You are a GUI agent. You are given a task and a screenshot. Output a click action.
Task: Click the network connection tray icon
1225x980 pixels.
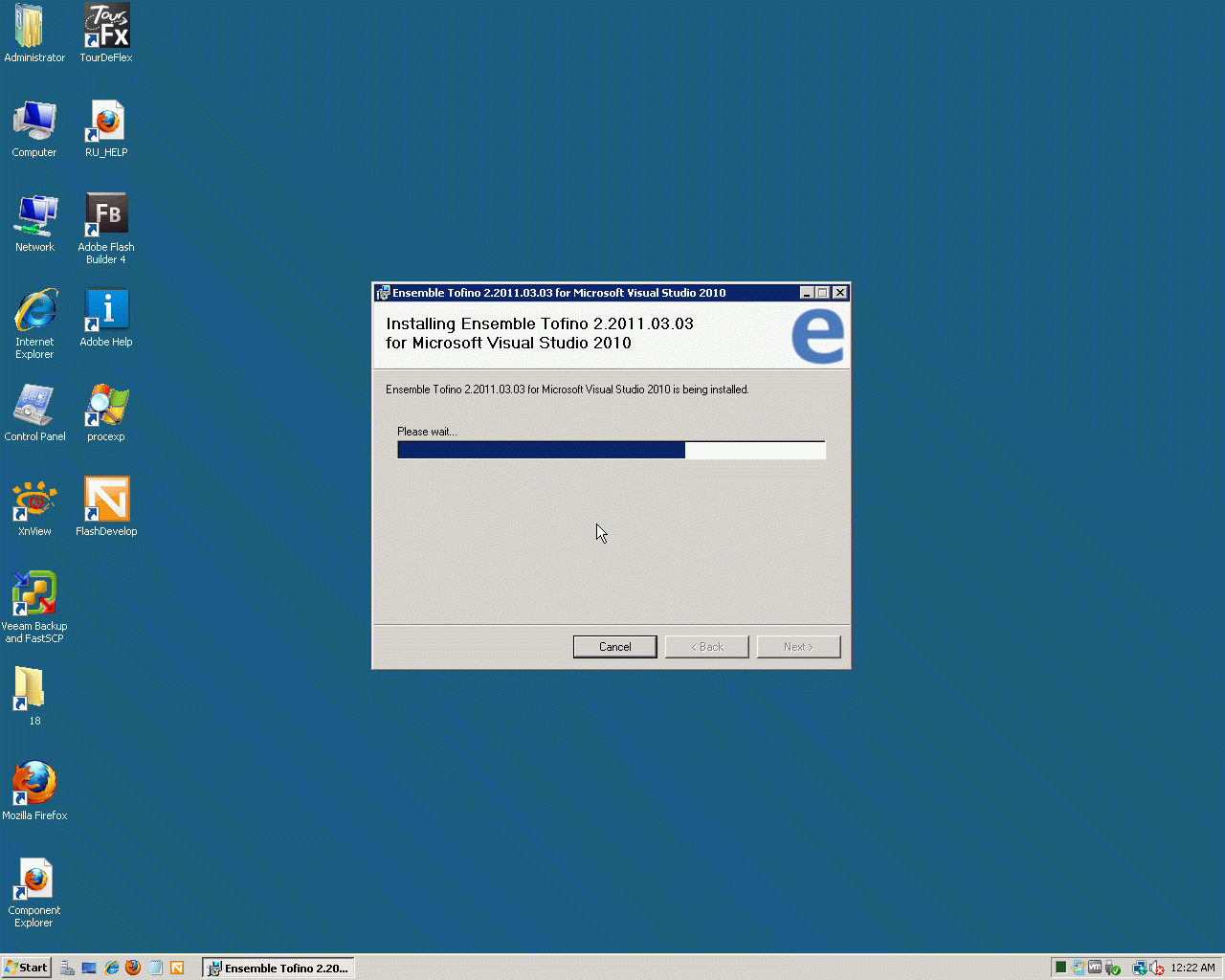coord(1139,969)
